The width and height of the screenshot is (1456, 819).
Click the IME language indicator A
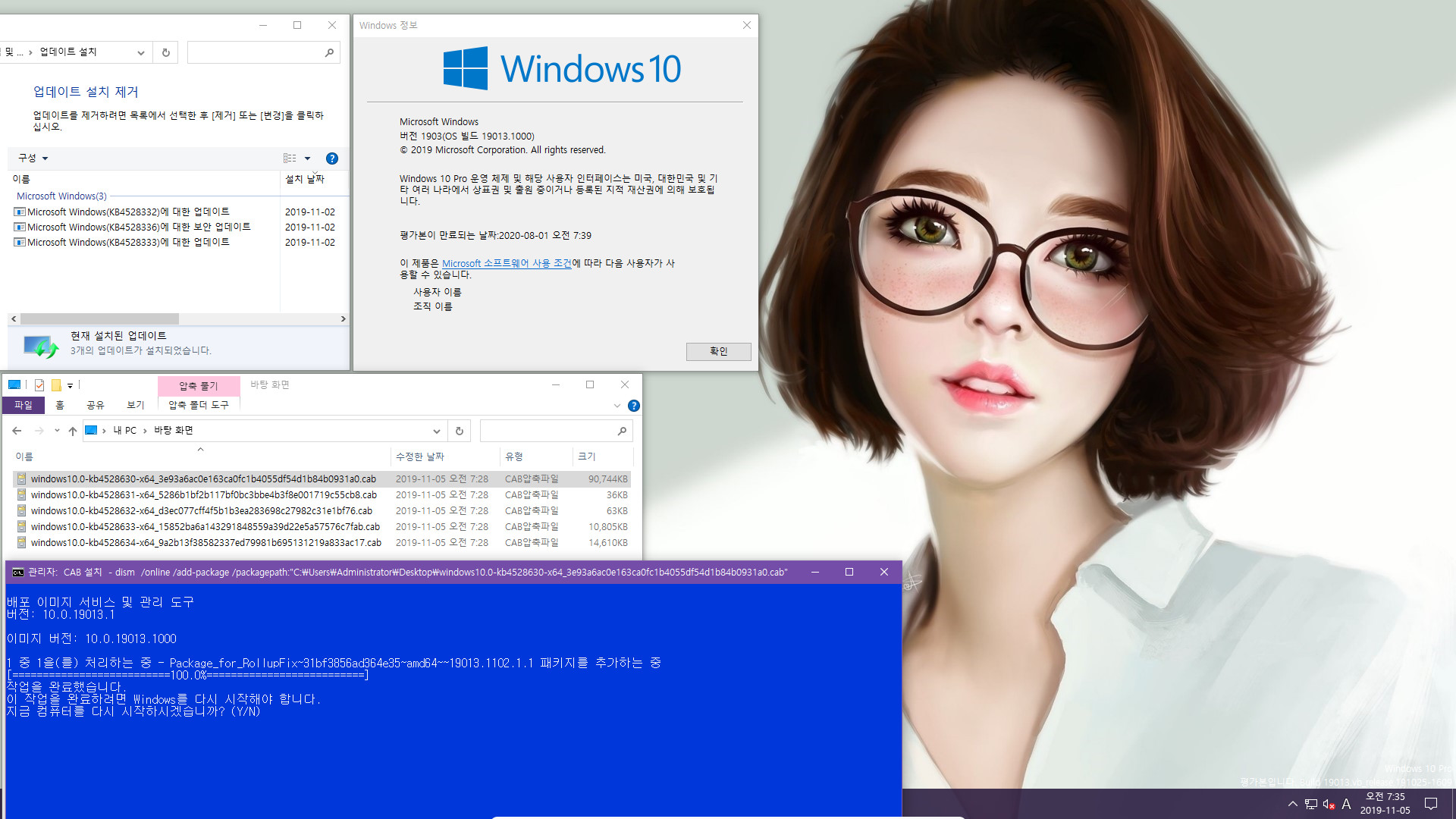(1346, 804)
